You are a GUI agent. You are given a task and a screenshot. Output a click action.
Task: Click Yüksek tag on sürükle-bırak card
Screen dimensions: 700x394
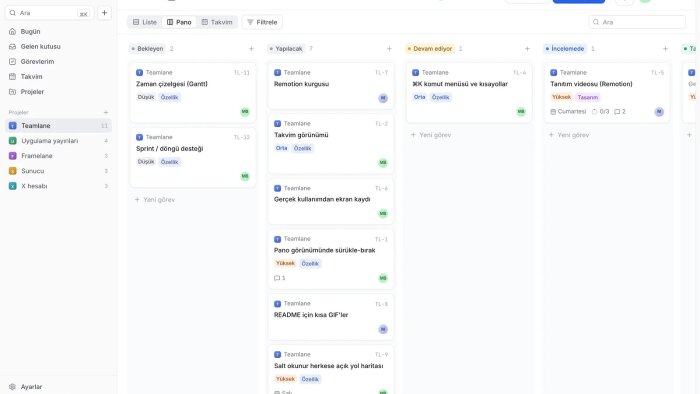285,264
